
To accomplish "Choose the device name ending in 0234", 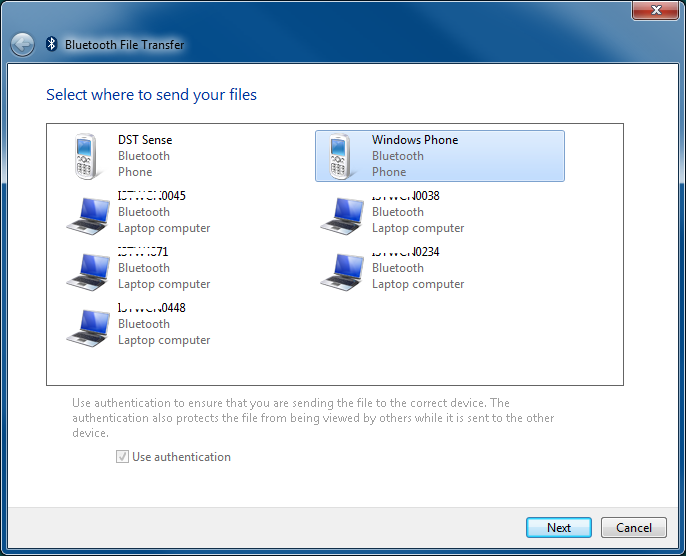I will (406, 252).
